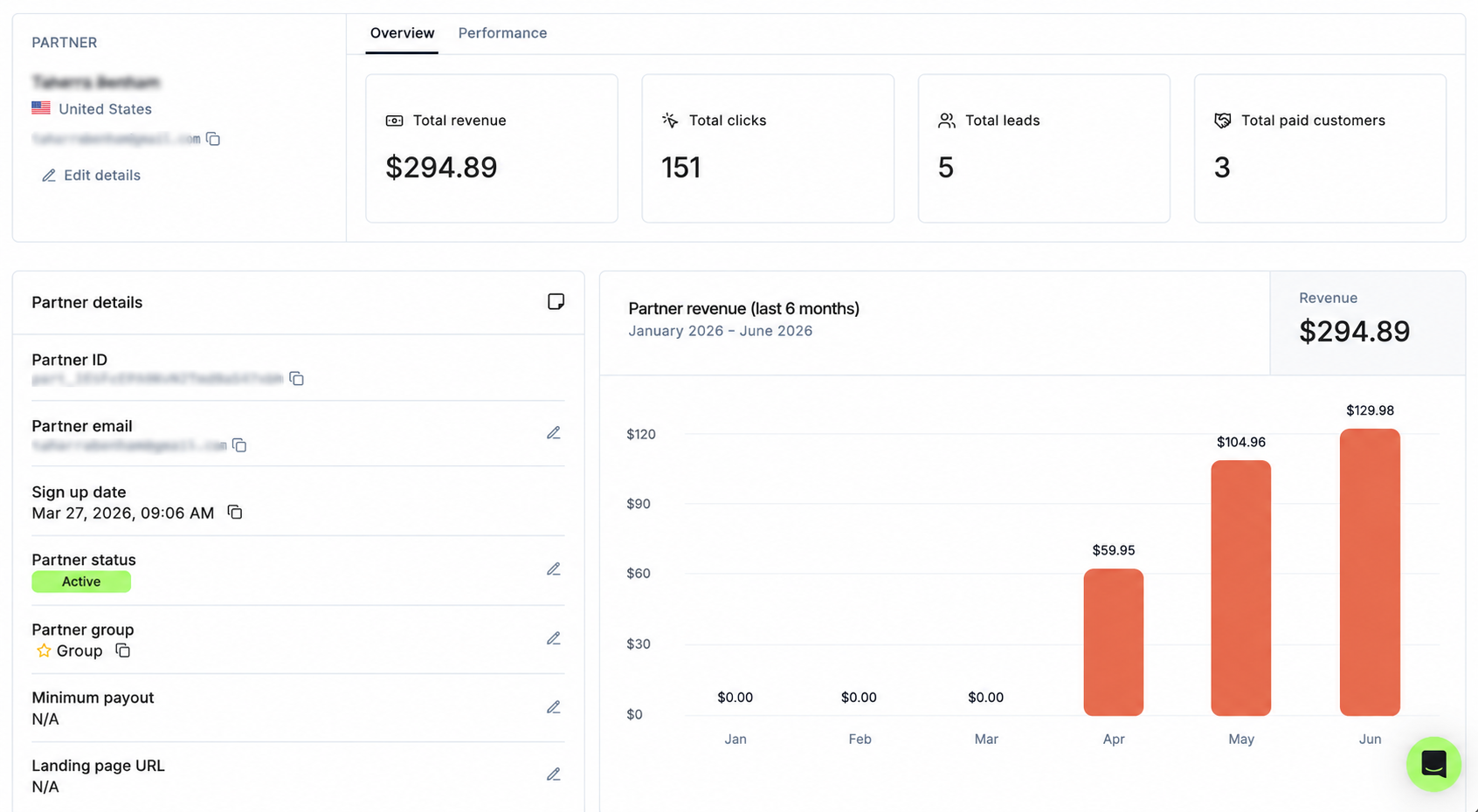This screenshot has height=812, width=1478.
Task: Click the $120 axis label
Action: 641,434
